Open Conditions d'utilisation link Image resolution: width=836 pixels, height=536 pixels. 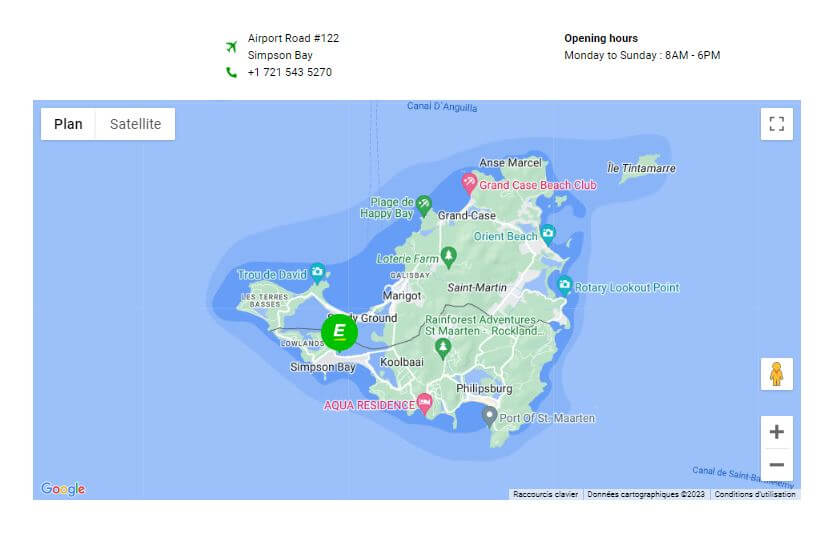[755, 494]
